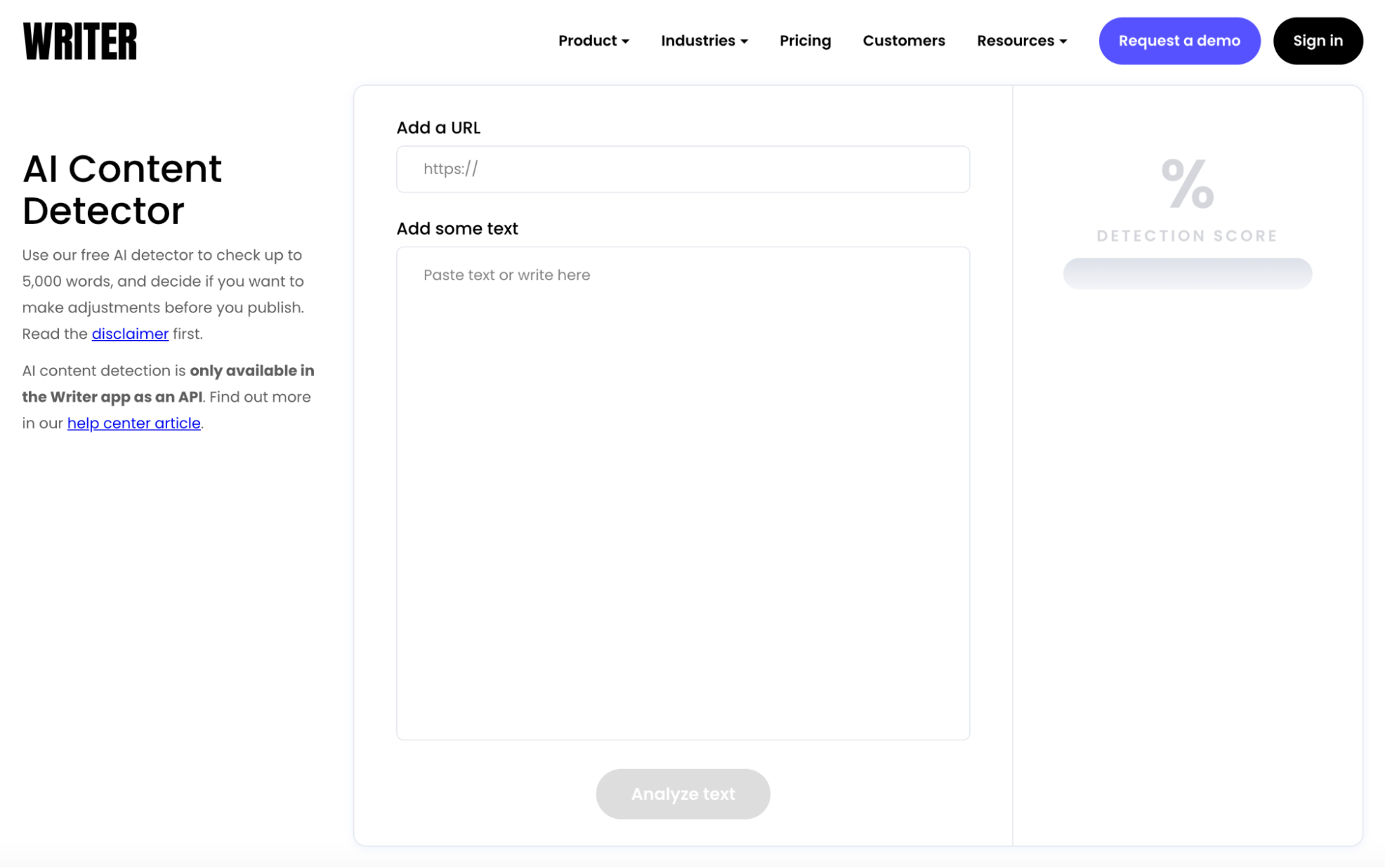Click inside the paste text area
Image resolution: width=1385 pixels, height=868 pixels.
(682, 492)
